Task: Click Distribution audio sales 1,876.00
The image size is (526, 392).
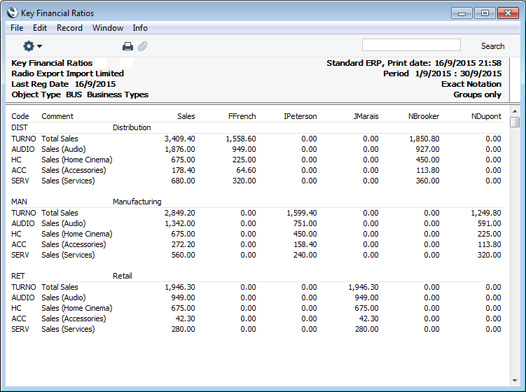Action: [180, 149]
